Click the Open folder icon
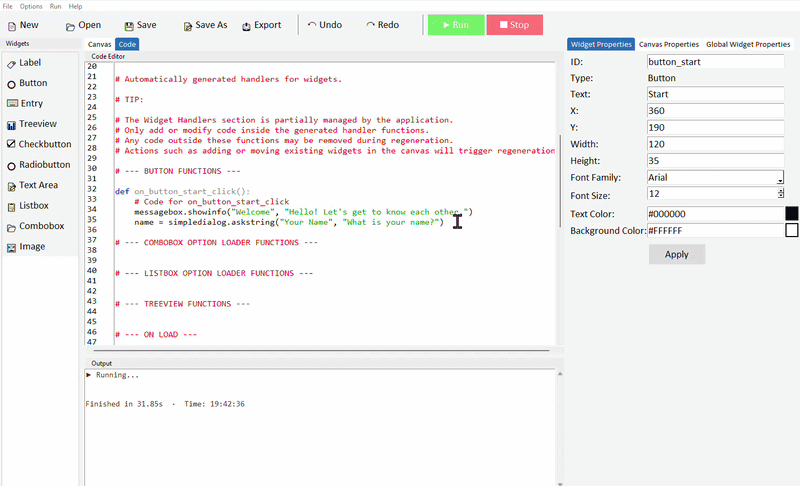800x486 pixels. (x=71, y=26)
